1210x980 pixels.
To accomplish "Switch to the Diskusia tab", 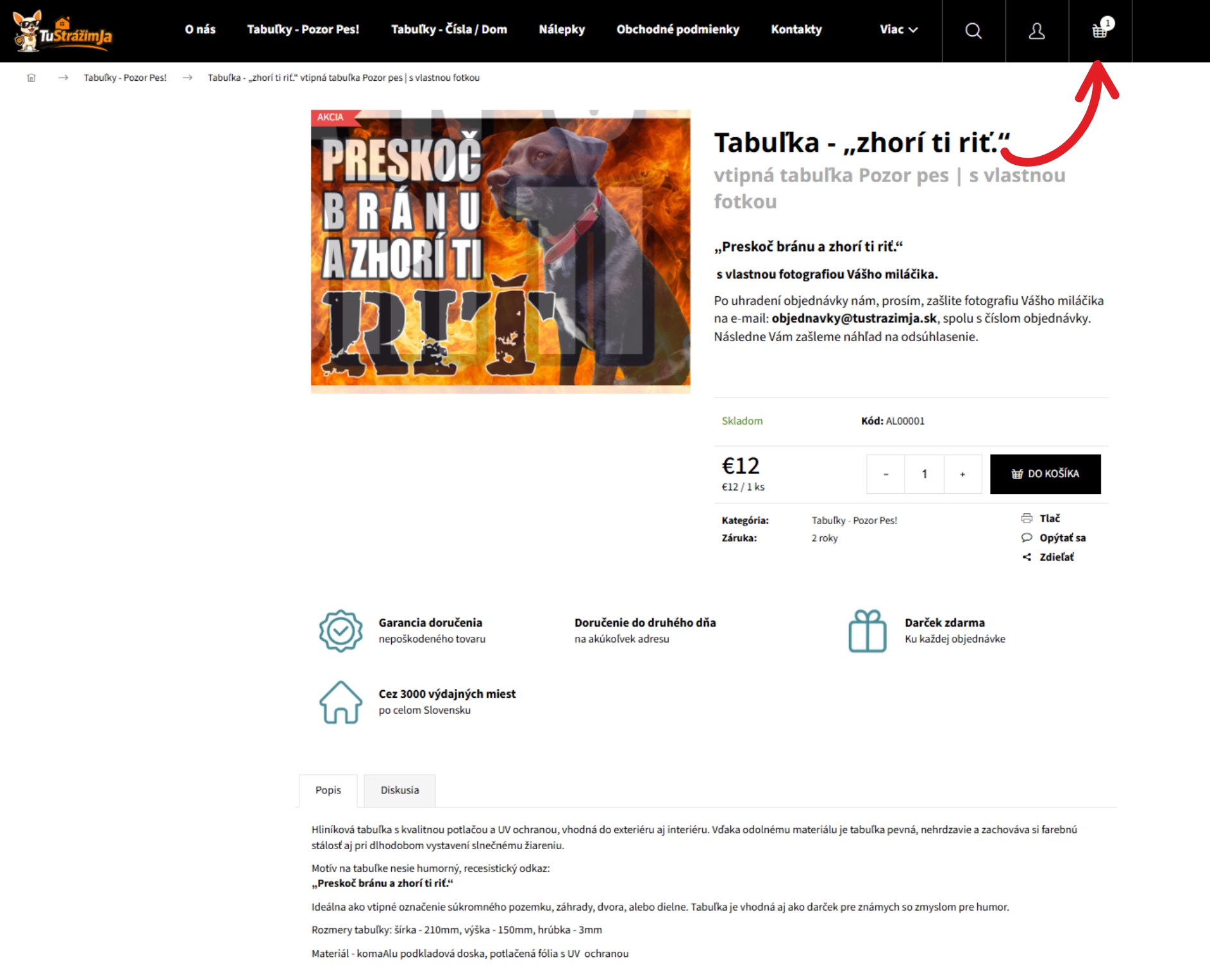I will point(400,790).
